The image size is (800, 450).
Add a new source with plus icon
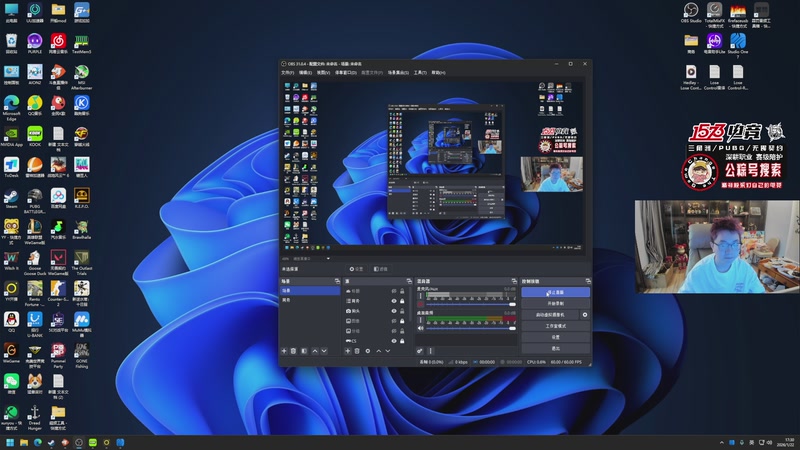pos(347,351)
